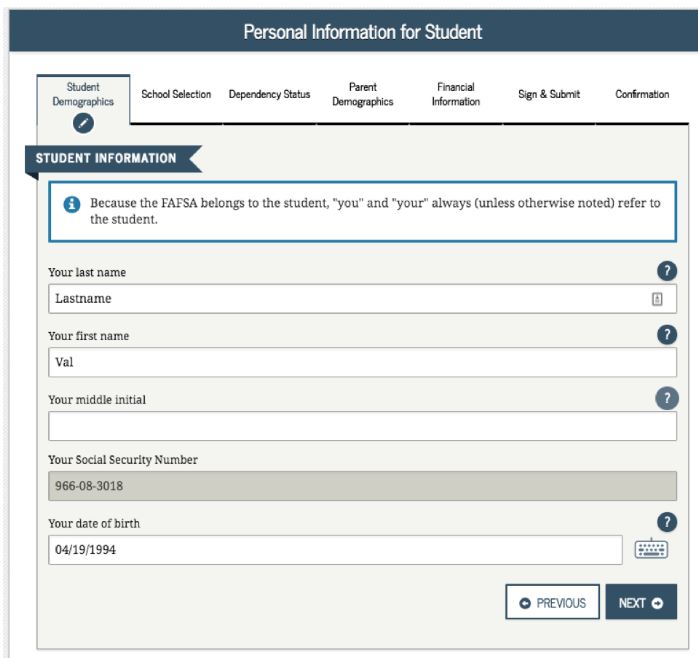Image resolution: width=698 pixels, height=658 pixels.
Task: Click the empty middle initial field
Action: click(362, 426)
